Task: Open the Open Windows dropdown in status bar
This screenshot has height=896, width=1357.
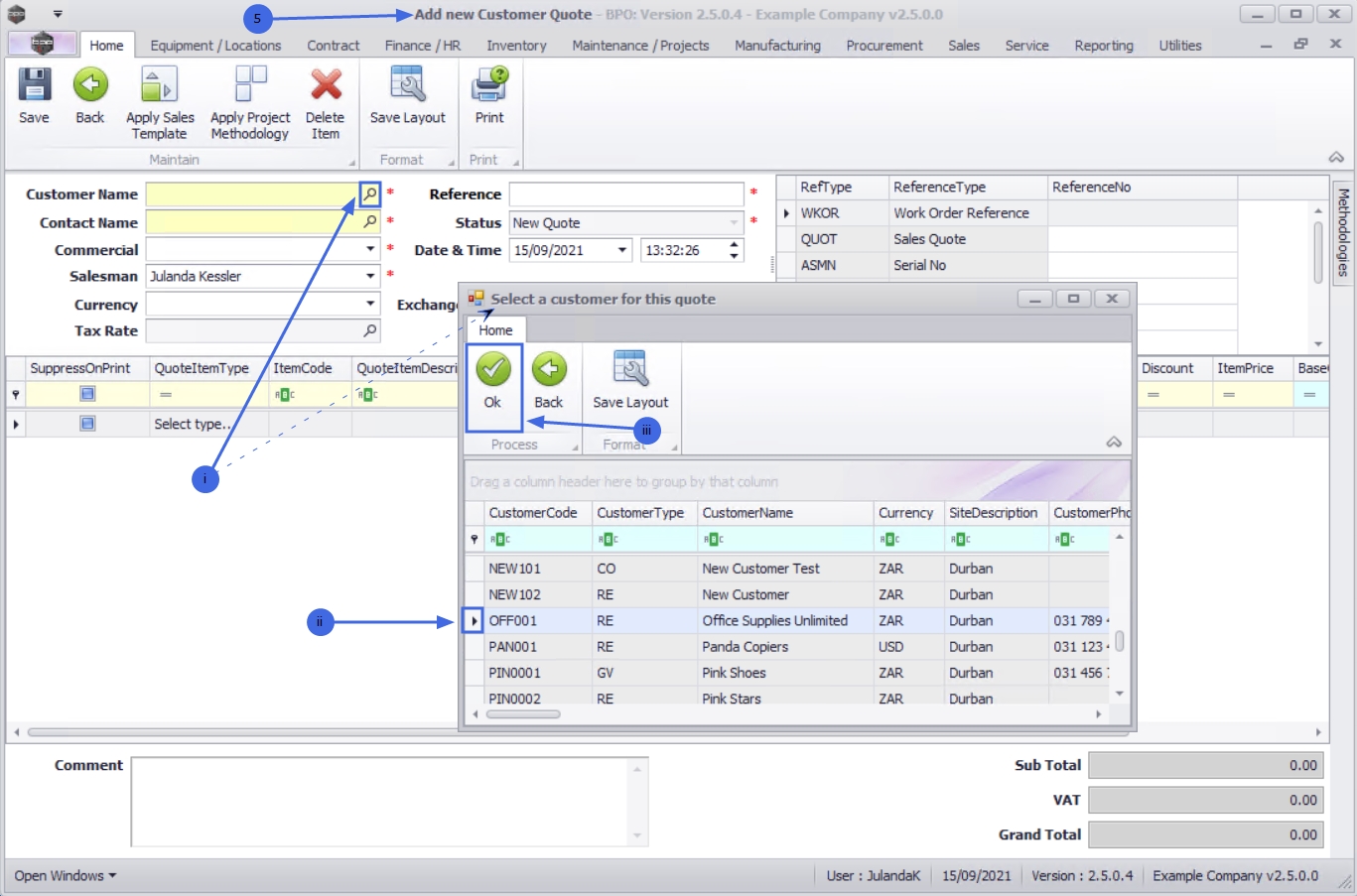Action: 66,875
